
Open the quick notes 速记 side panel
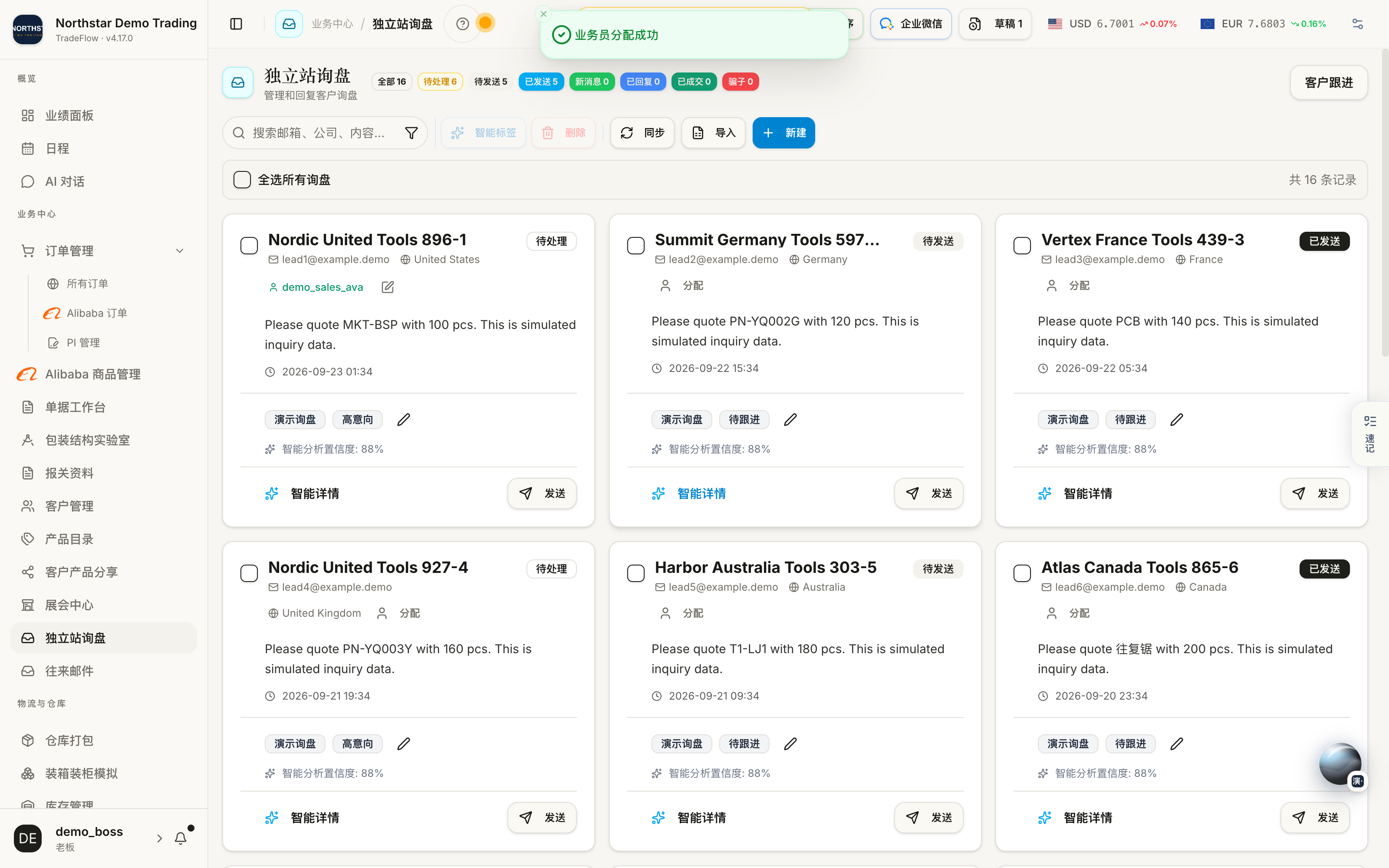[1370, 434]
